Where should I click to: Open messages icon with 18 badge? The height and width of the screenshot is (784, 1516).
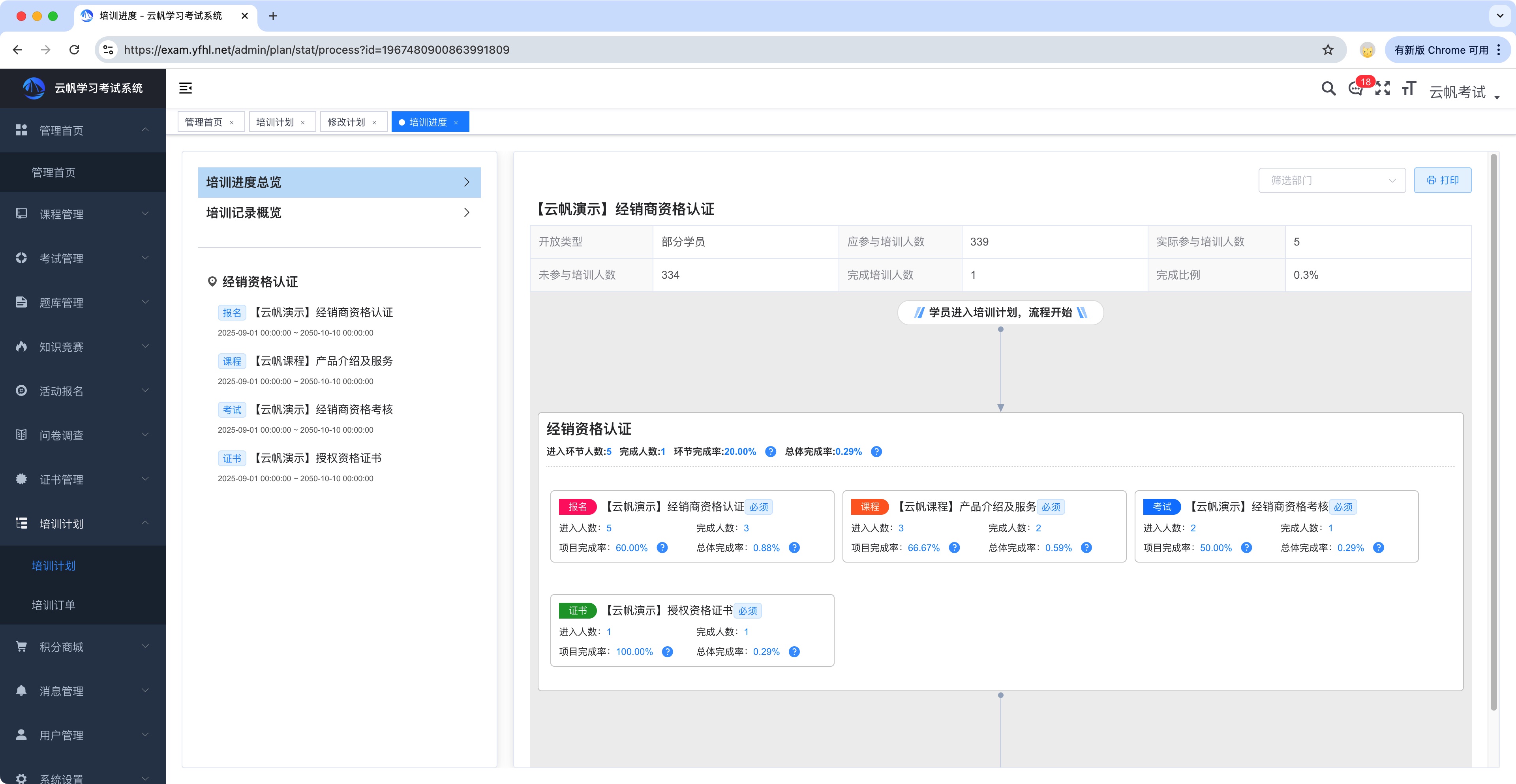coord(1355,89)
